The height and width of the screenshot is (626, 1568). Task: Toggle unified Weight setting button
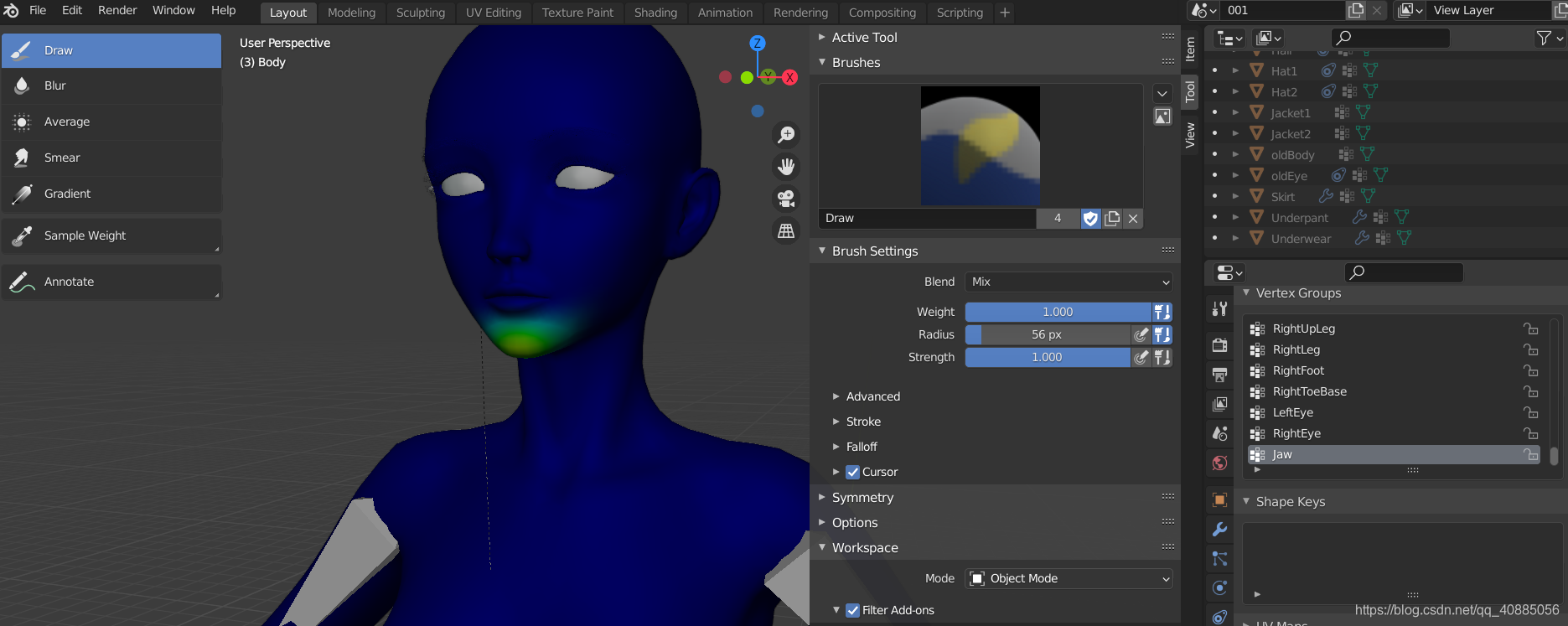(1162, 312)
